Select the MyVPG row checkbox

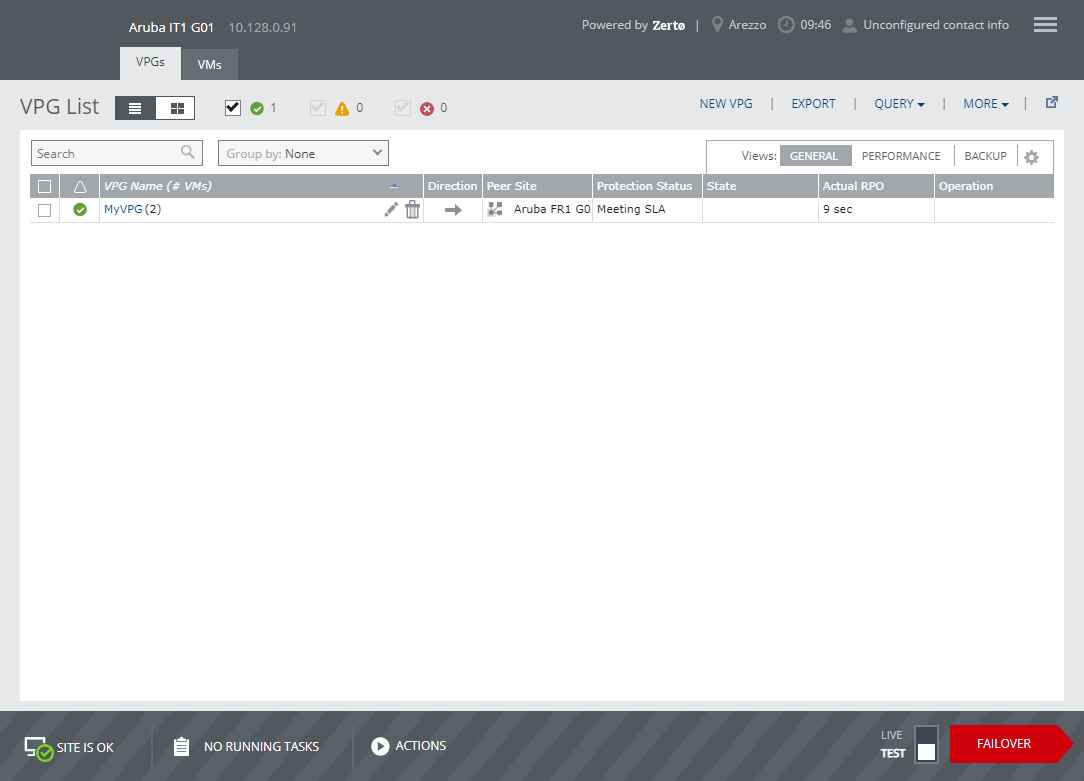pos(44,210)
